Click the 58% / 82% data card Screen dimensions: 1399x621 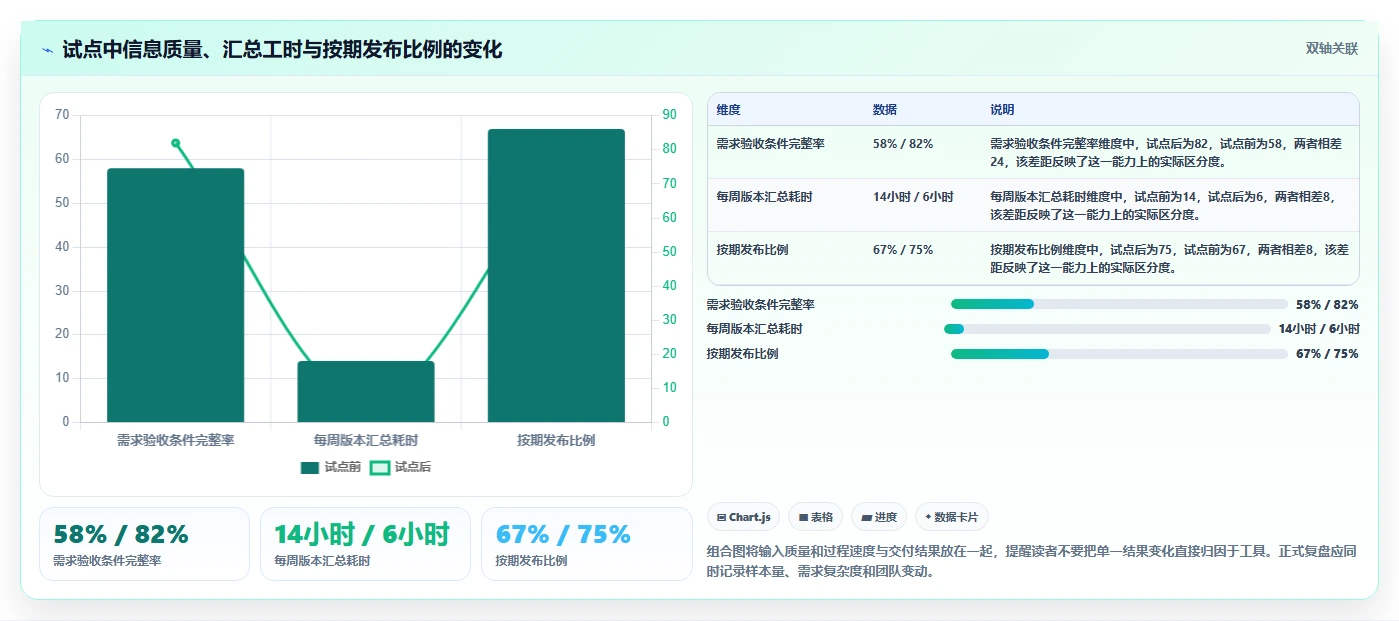[144, 544]
